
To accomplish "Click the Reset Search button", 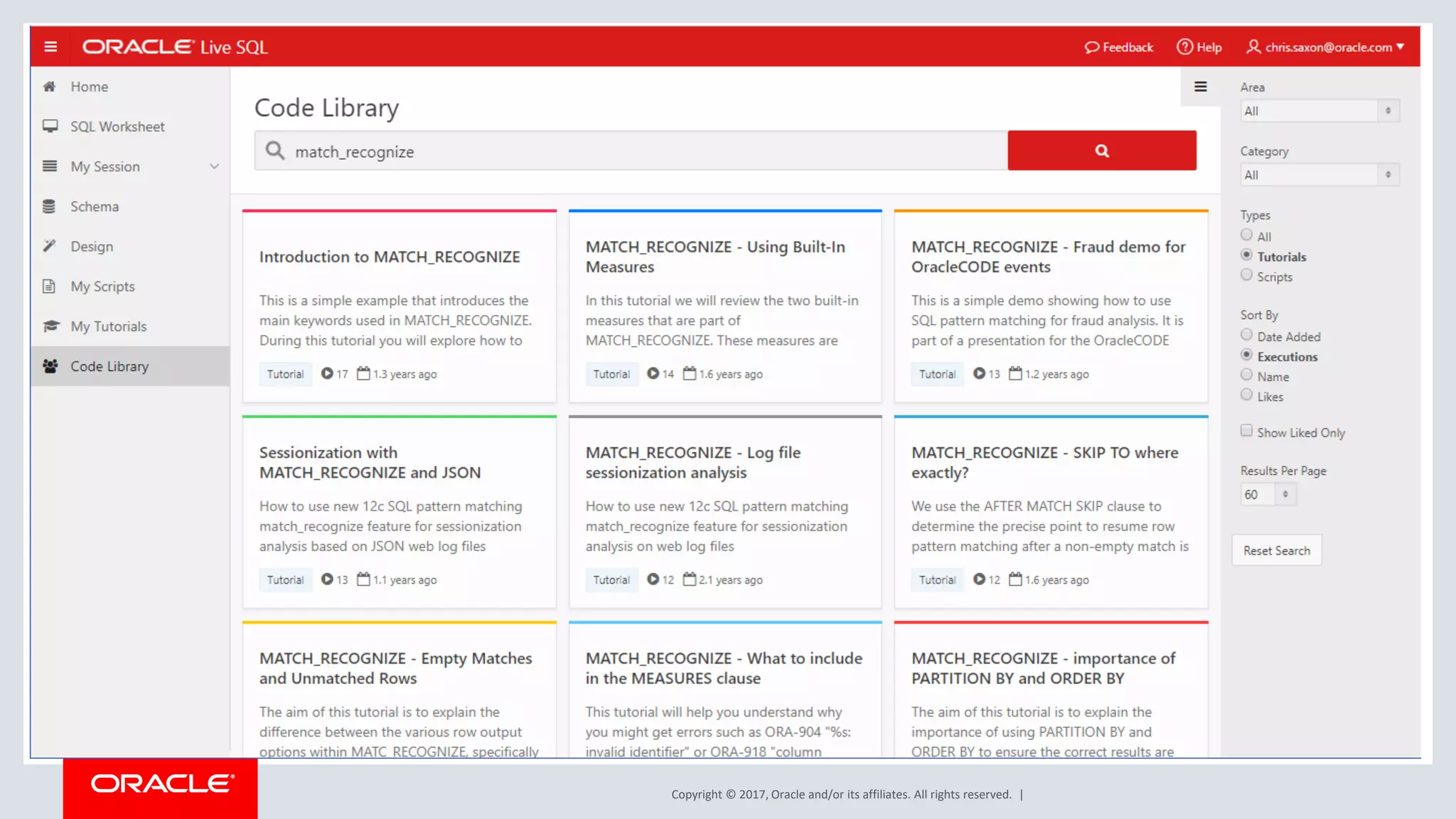I will pos(1276,550).
